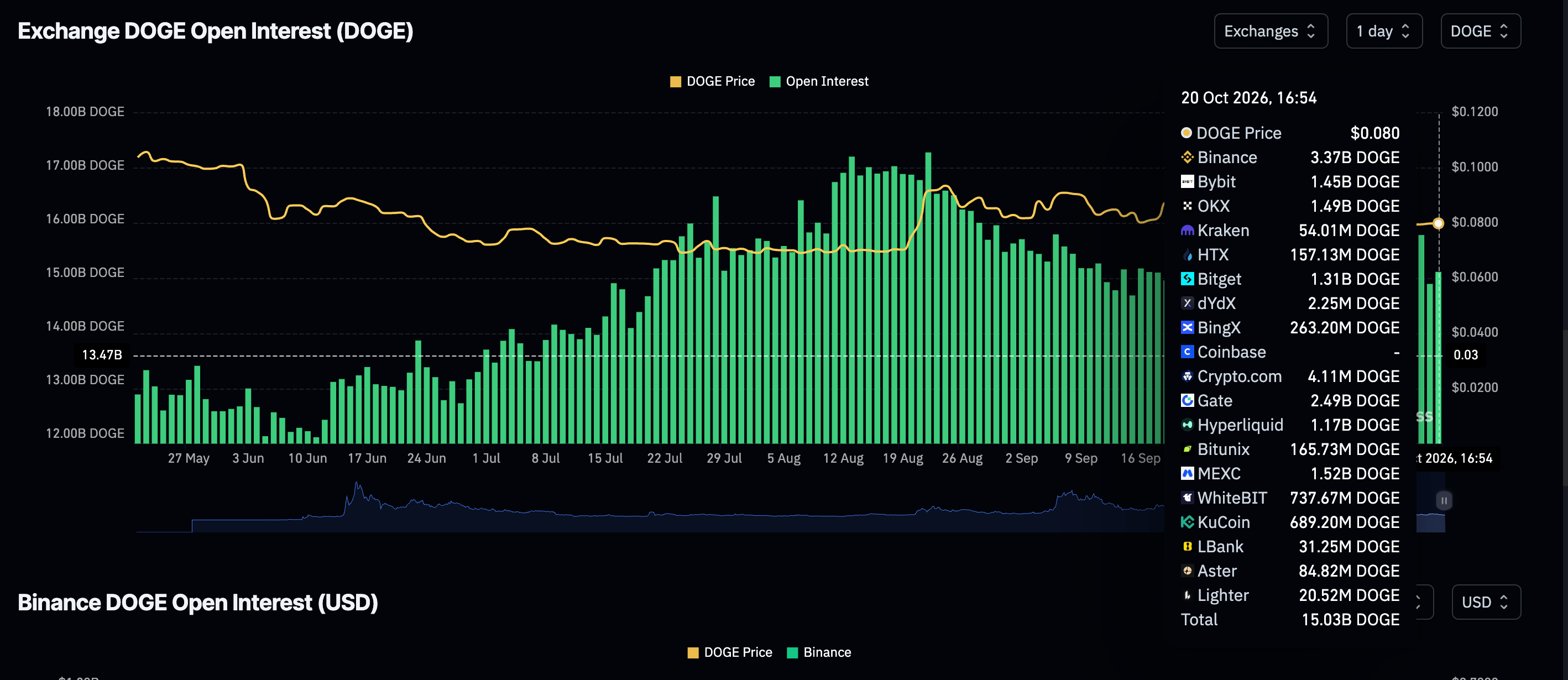Click the range navigator pause handle

pos(1444,500)
